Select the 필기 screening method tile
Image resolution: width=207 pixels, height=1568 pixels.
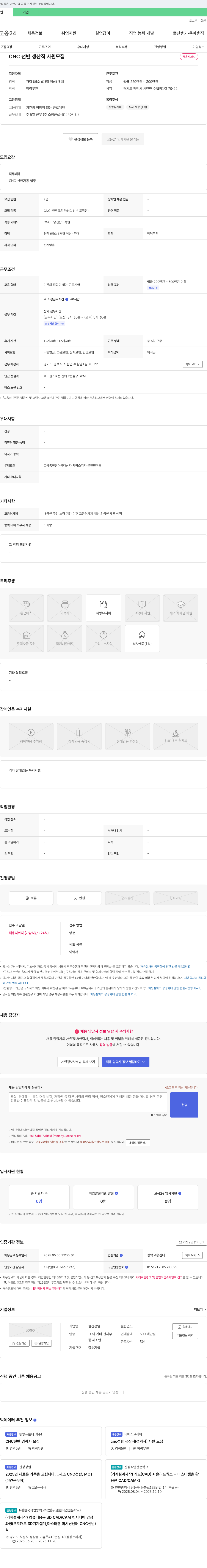point(127,898)
